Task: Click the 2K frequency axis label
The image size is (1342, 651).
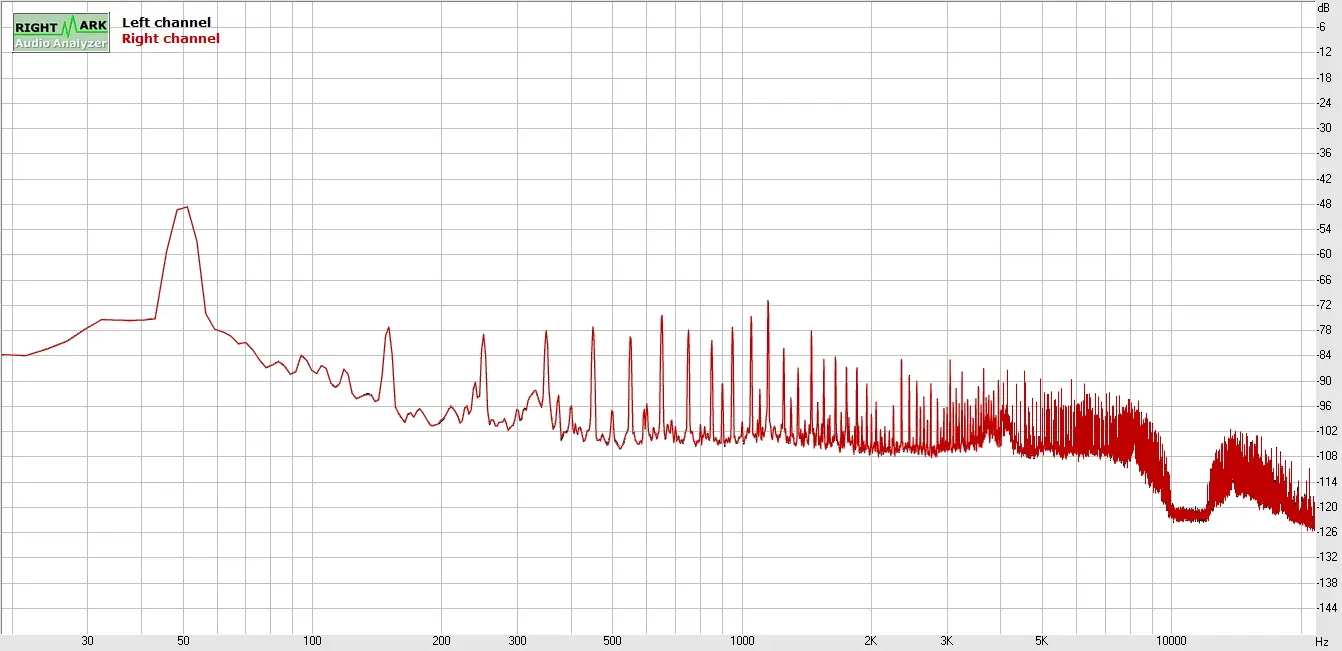Action: 870,641
